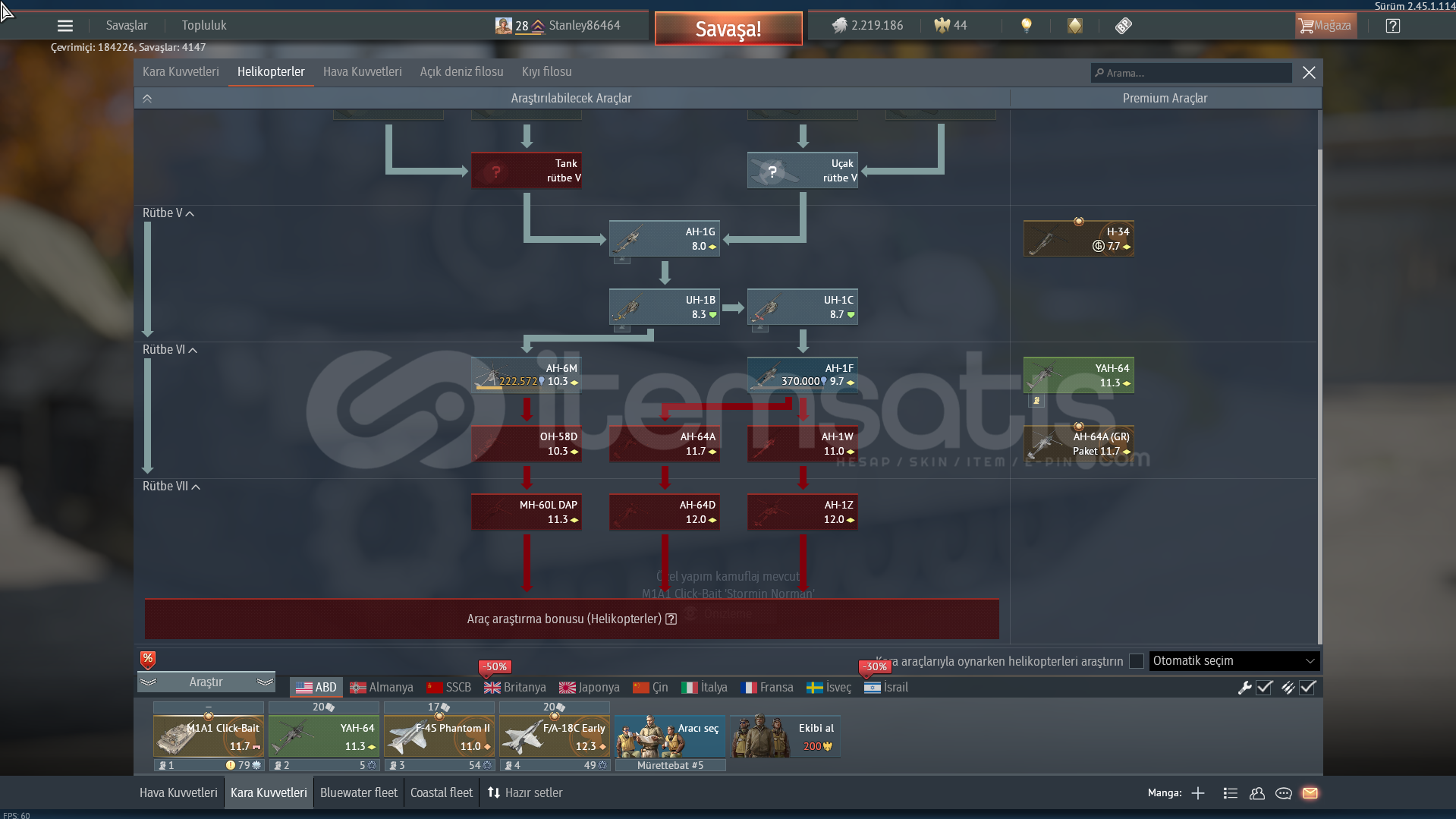Click the Golden Eagles icon
The width and height of the screenshot is (1456, 819).
942,26
